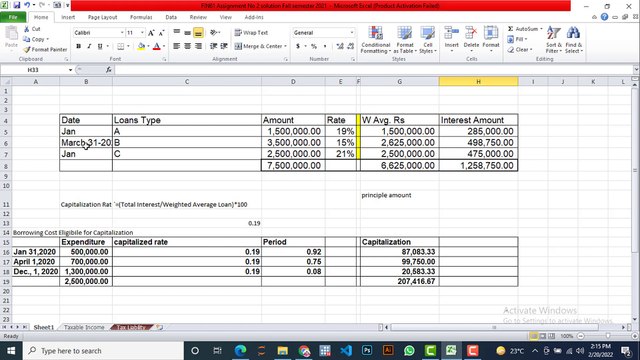
Task: Apply the Font Color red A
Action: click(x=156, y=46)
